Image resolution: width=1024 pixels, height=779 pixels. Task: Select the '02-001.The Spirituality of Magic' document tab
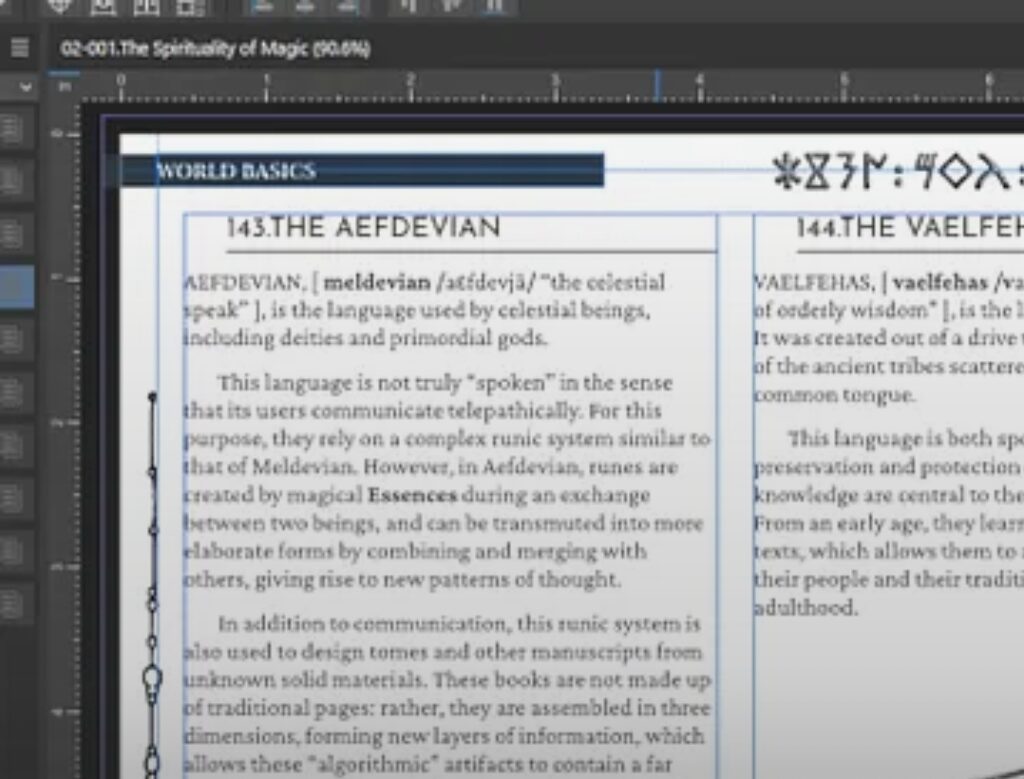pyautogui.click(x=215, y=49)
